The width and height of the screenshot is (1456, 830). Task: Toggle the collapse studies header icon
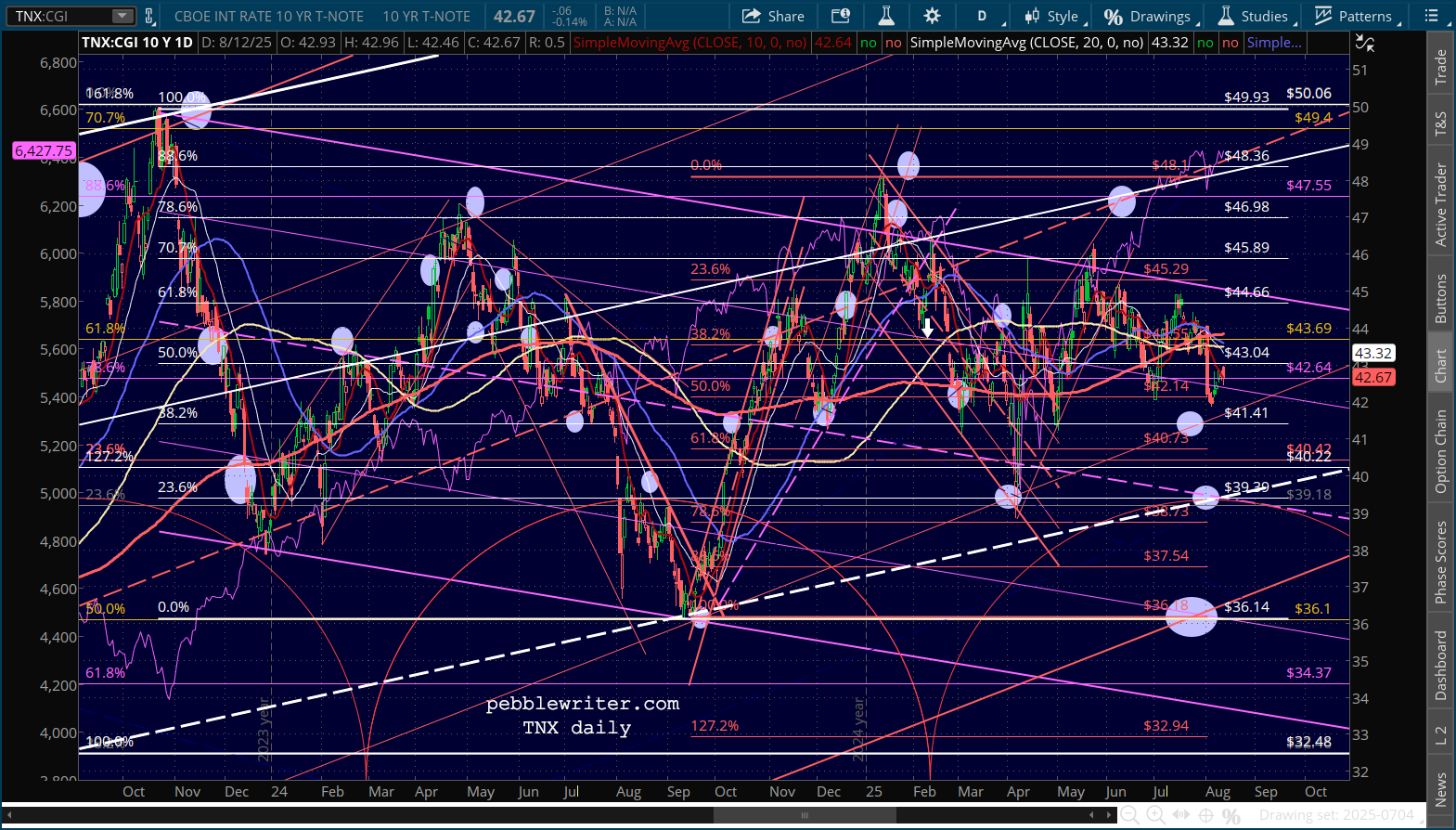point(1364,43)
